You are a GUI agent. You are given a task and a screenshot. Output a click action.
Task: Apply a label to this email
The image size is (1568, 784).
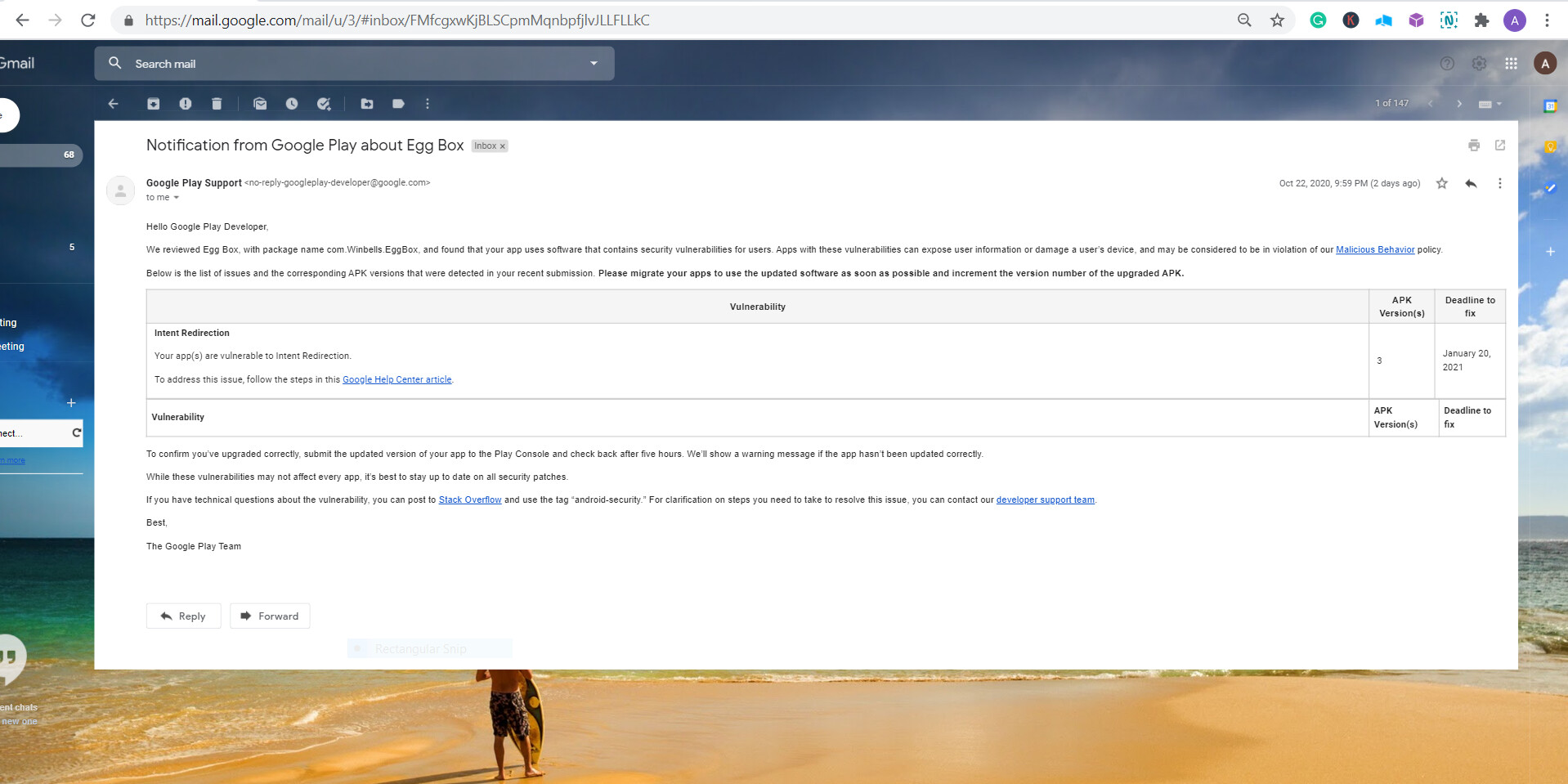click(x=398, y=104)
